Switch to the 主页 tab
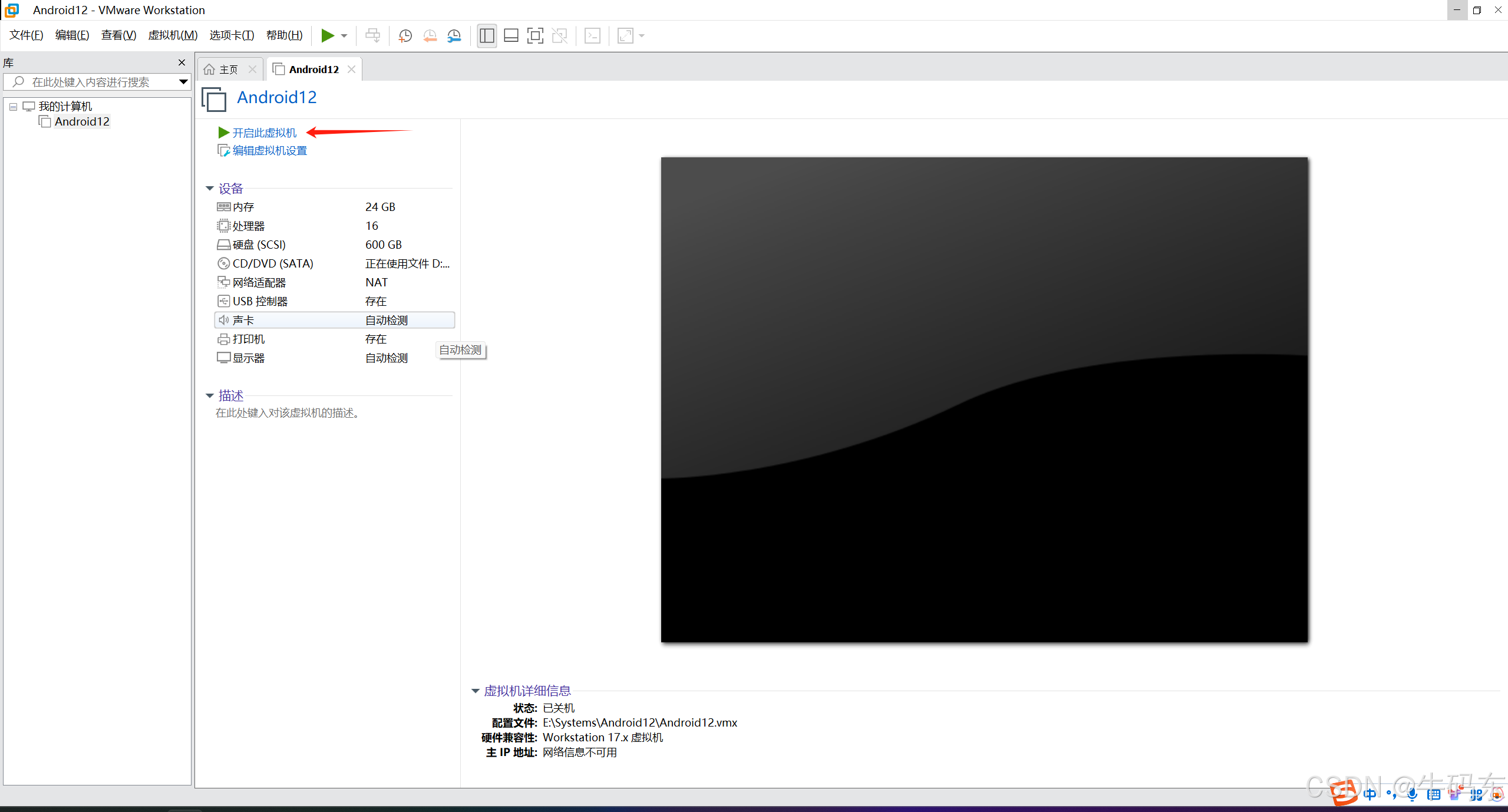This screenshot has height=812, width=1508. click(x=229, y=70)
